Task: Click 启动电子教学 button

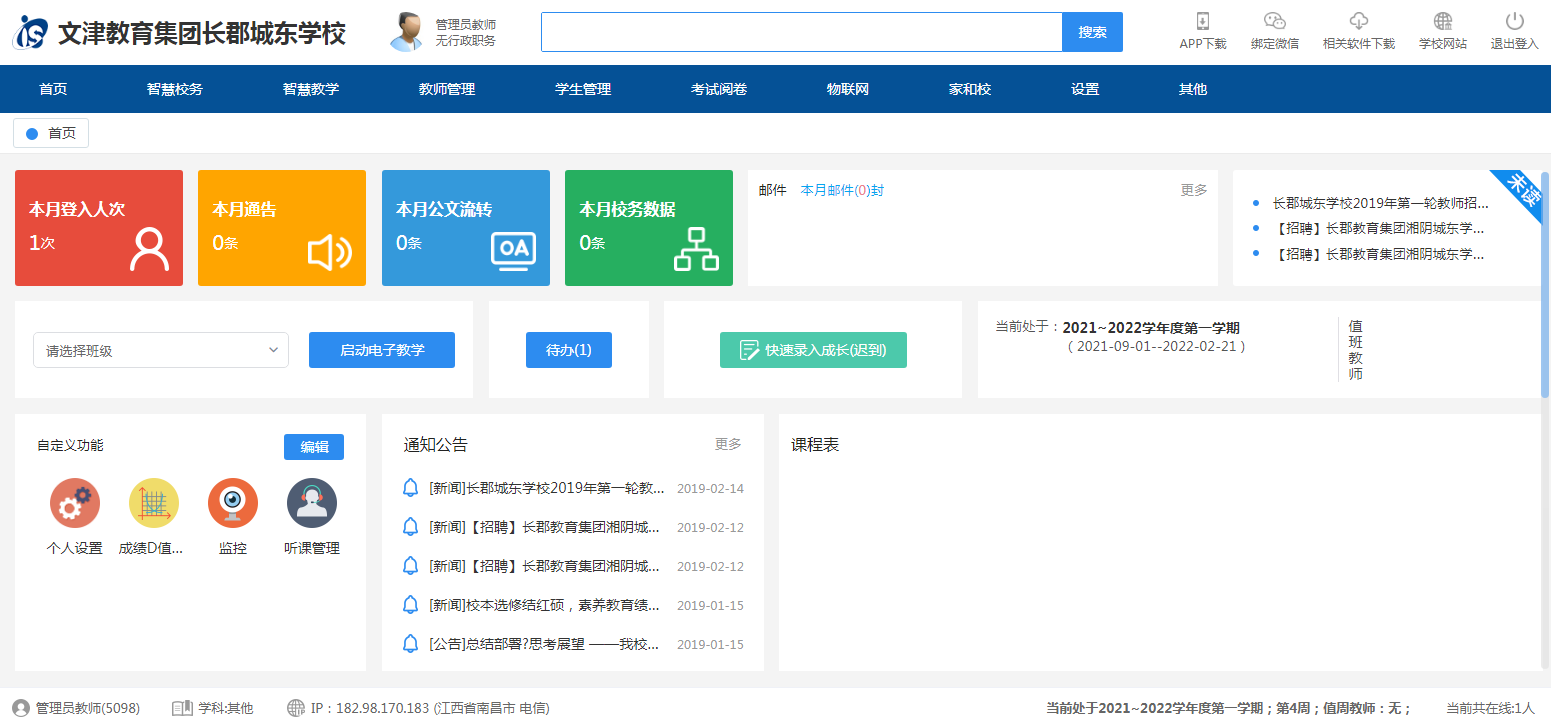Action: pyautogui.click(x=382, y=350)
